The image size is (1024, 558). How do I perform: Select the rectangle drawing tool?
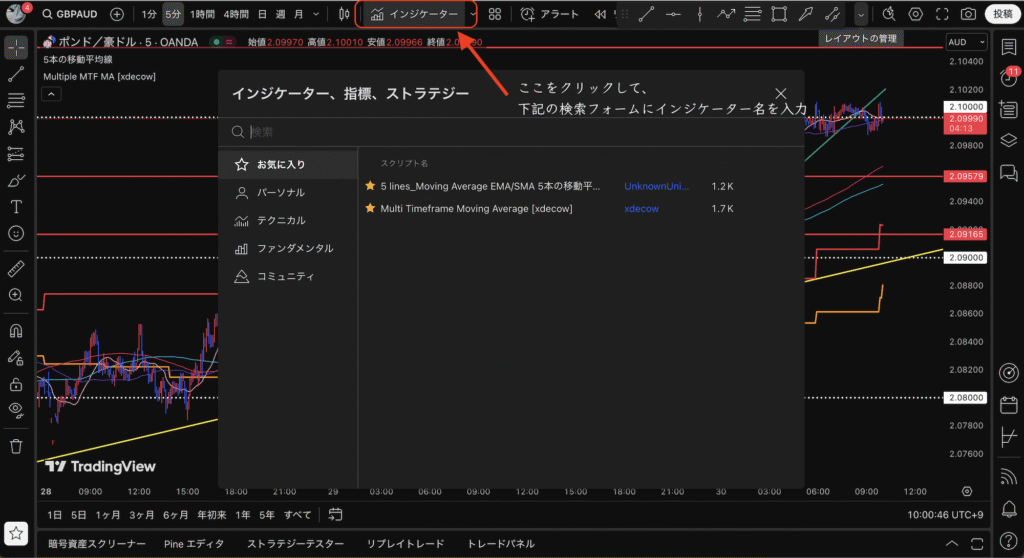[x=778, y=14]
